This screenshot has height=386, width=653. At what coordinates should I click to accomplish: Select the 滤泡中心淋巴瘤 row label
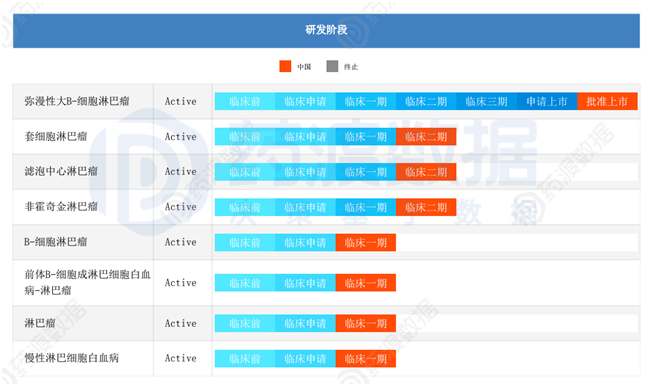point(61,172)
